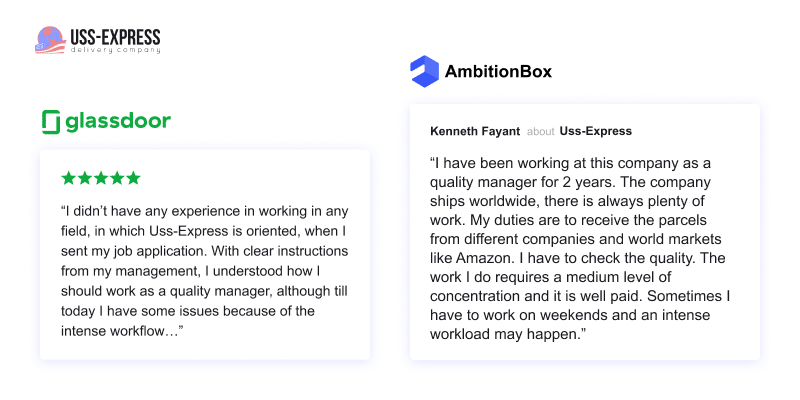Select the second green rating star
The image size is (800, 400).
point(85,178)
